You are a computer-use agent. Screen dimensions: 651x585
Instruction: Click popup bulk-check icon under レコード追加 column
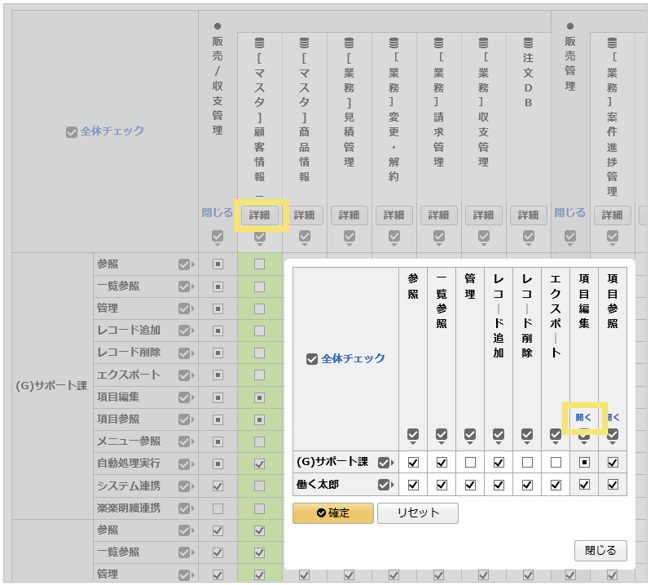point(499,436)
